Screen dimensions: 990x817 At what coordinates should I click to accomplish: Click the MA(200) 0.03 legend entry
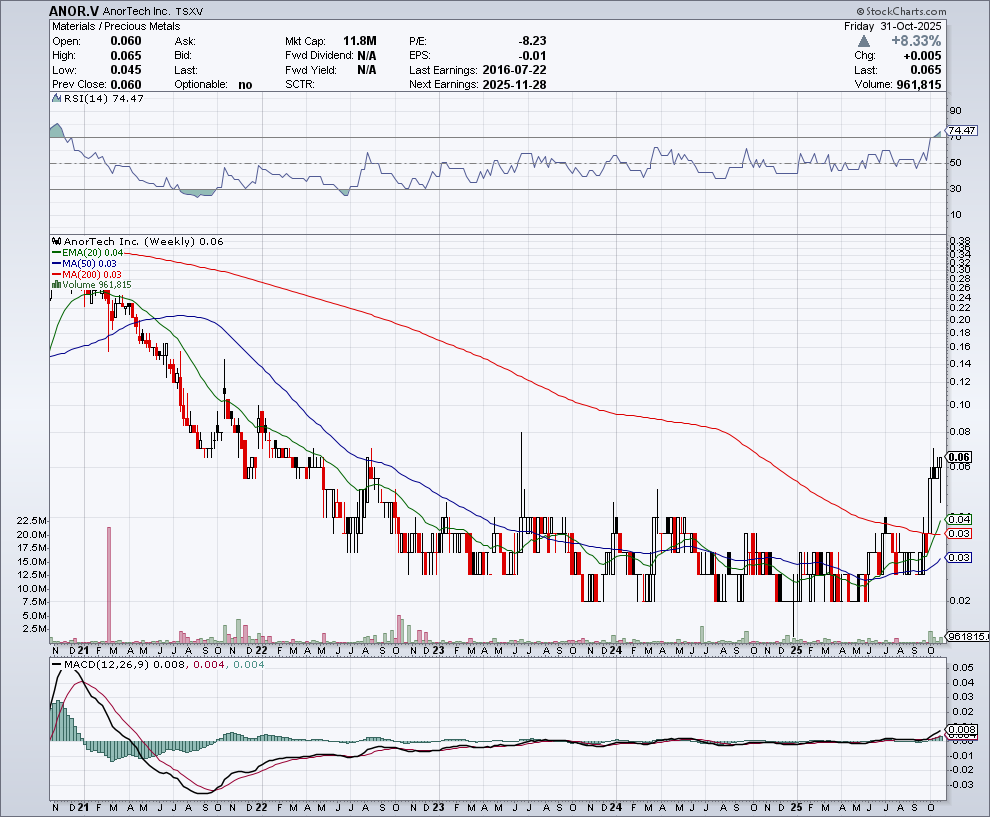[92, 274]
